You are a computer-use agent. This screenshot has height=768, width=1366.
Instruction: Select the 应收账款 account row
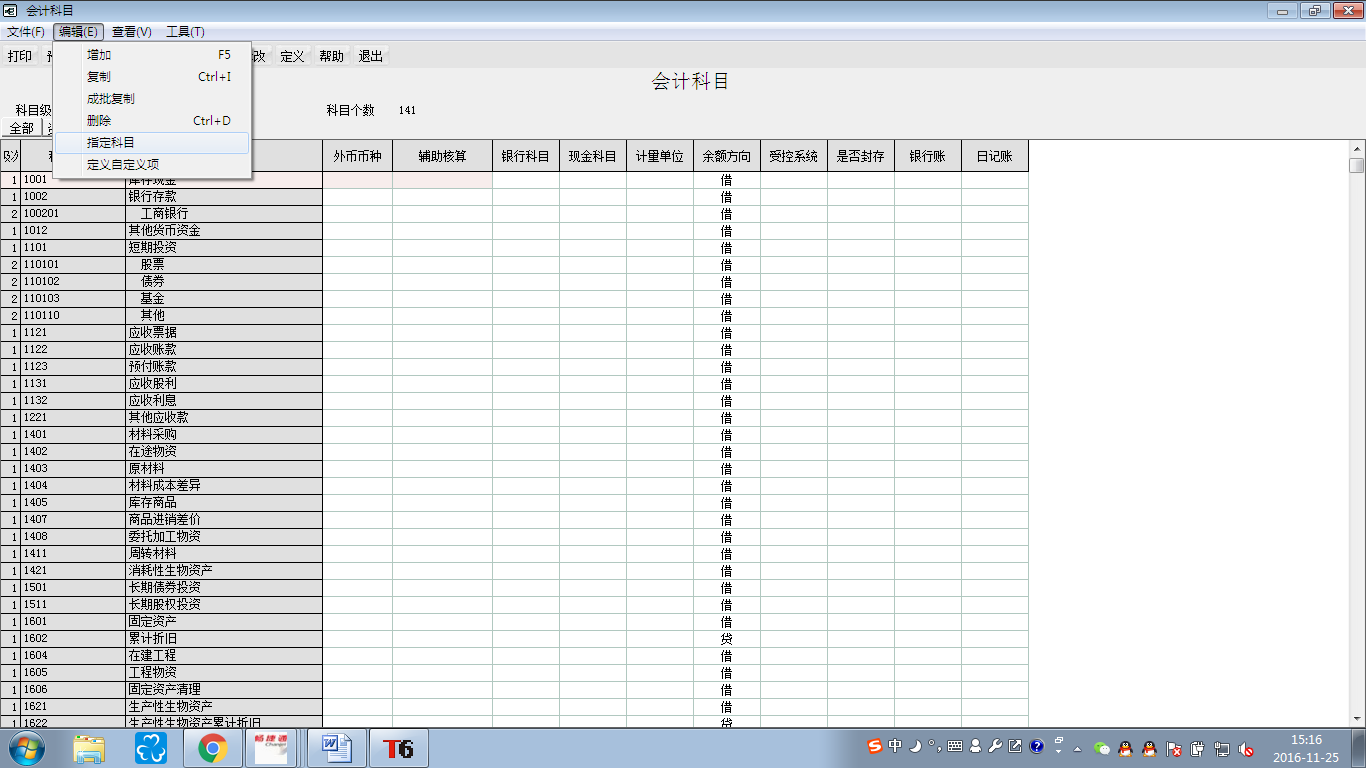point(152,350)
